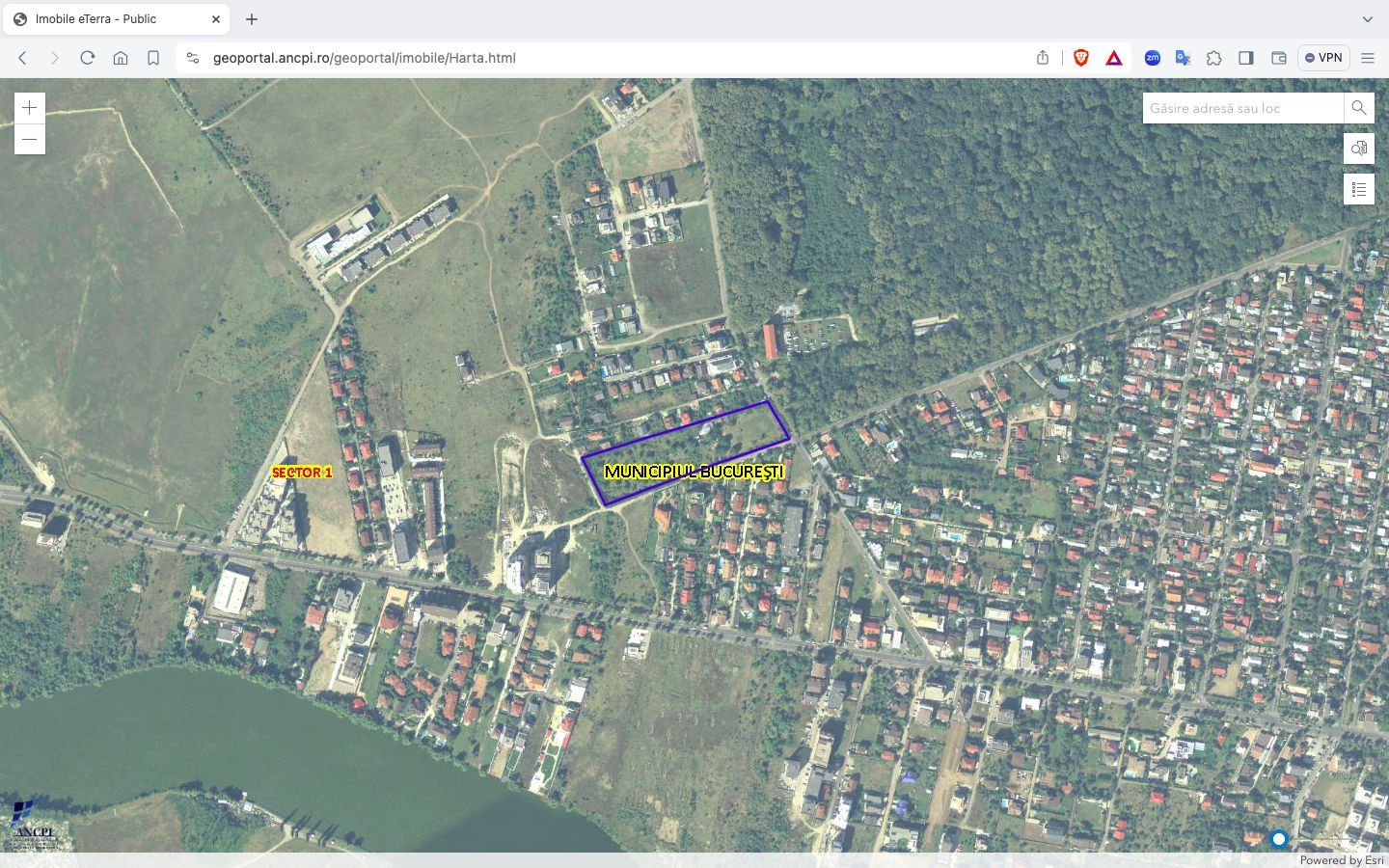Open the parcel document search tool
The height and width of the screenshot is (868, 1389).
click(1358, 149)
